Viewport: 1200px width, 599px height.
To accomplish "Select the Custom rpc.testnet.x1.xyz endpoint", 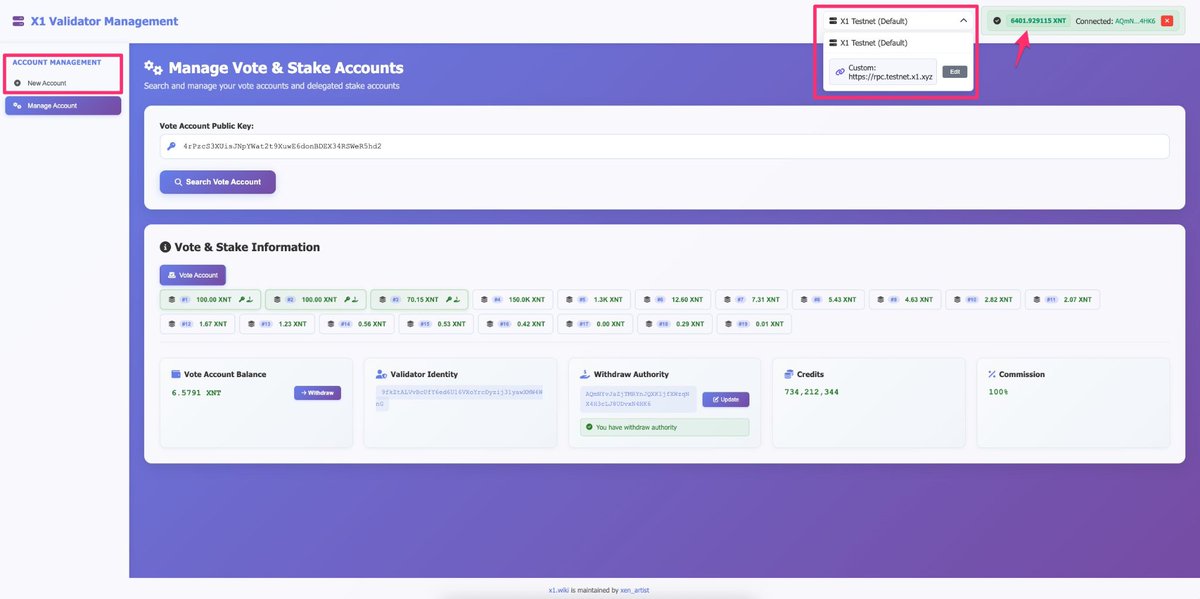I will [883, 72].
